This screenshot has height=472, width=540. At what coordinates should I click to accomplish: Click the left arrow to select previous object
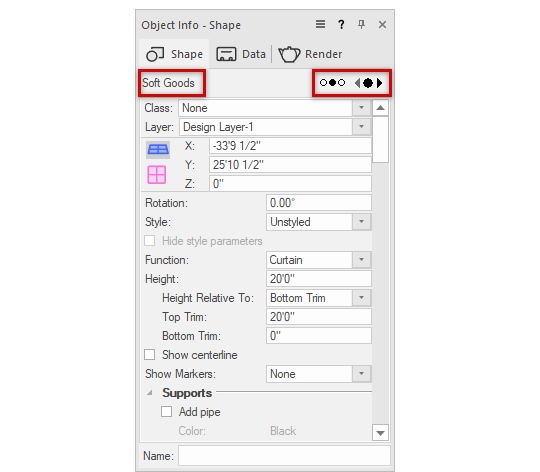pyautogui.click(x=357, y=83)
